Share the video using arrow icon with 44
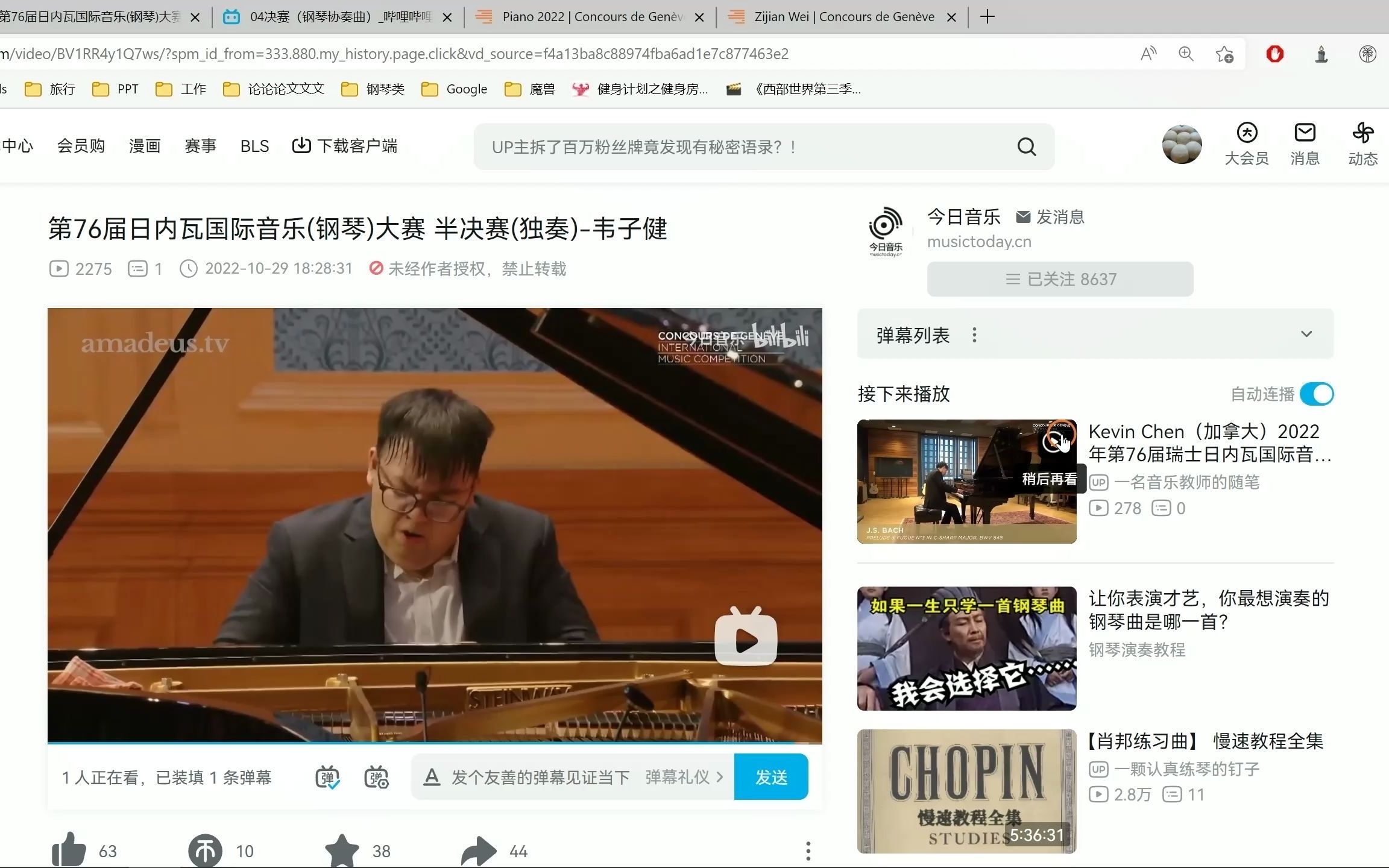 (479, 851)
